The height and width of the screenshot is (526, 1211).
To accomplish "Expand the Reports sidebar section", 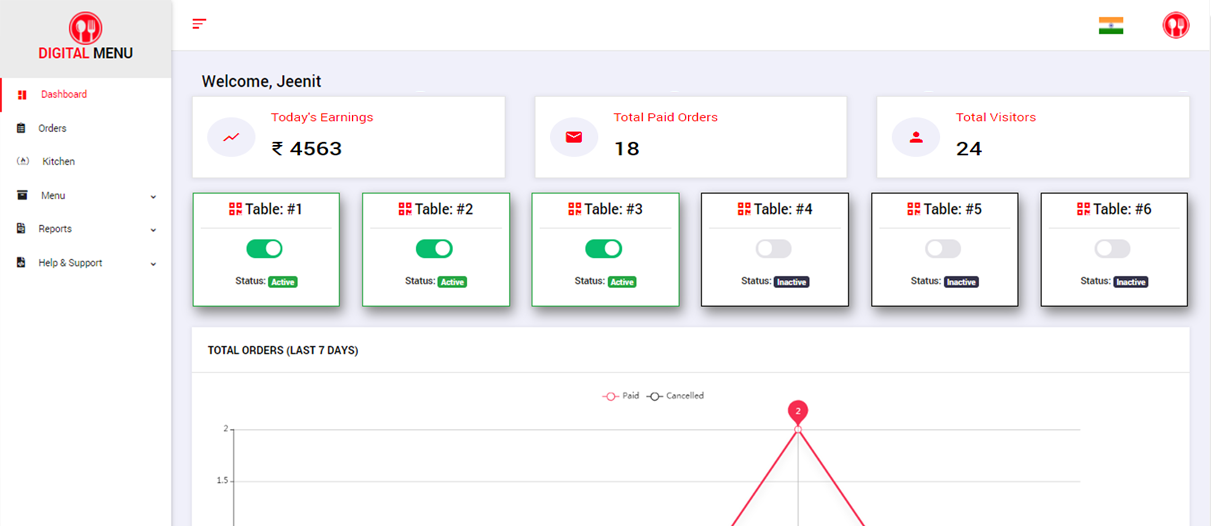I will click(x=85, y=229).
